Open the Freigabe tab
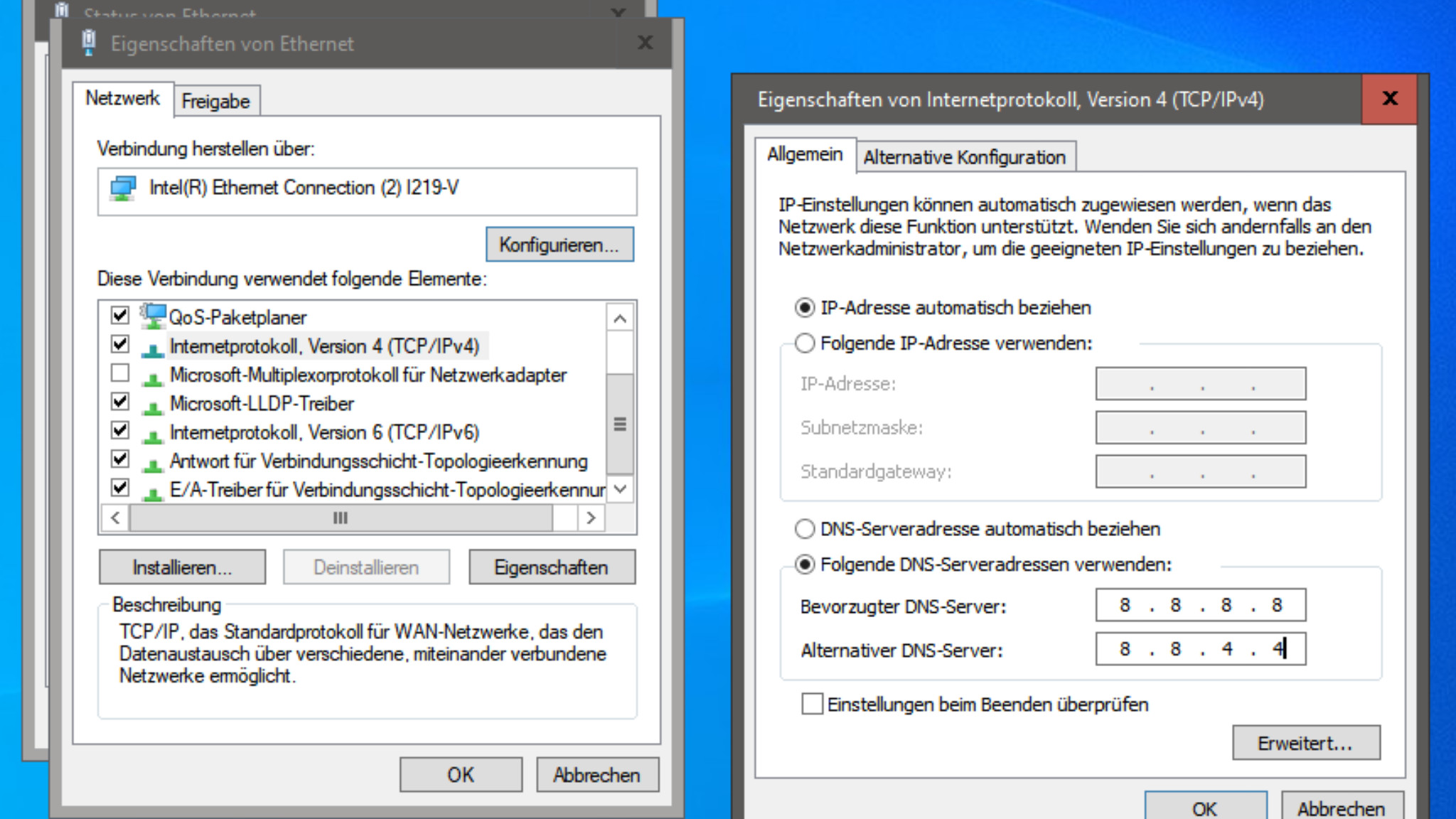Image resolution: width=1456 pixels, height=819 pixels. click(x=215, y=101)
